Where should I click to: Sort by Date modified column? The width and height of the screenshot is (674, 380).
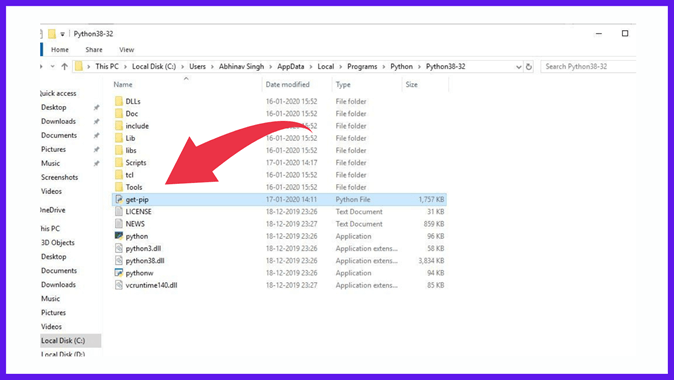tap(288, 85)
